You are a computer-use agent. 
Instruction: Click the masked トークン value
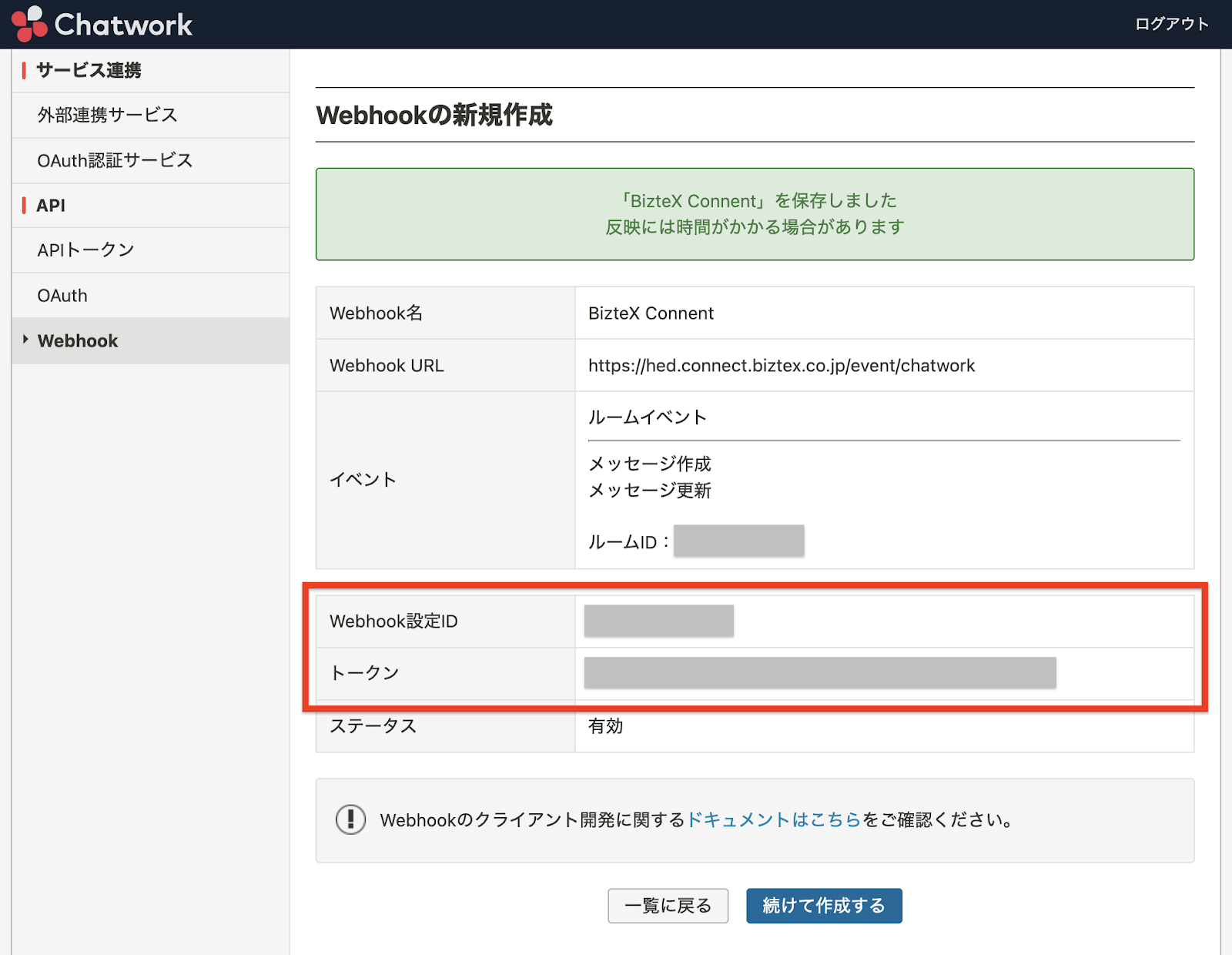[820, 672]
